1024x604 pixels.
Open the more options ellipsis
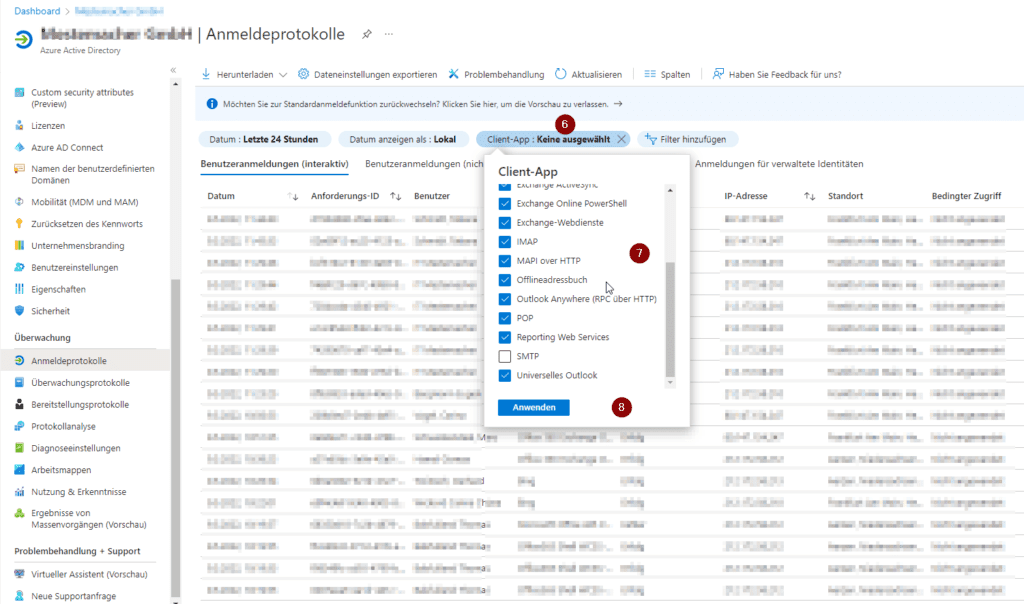389,34
